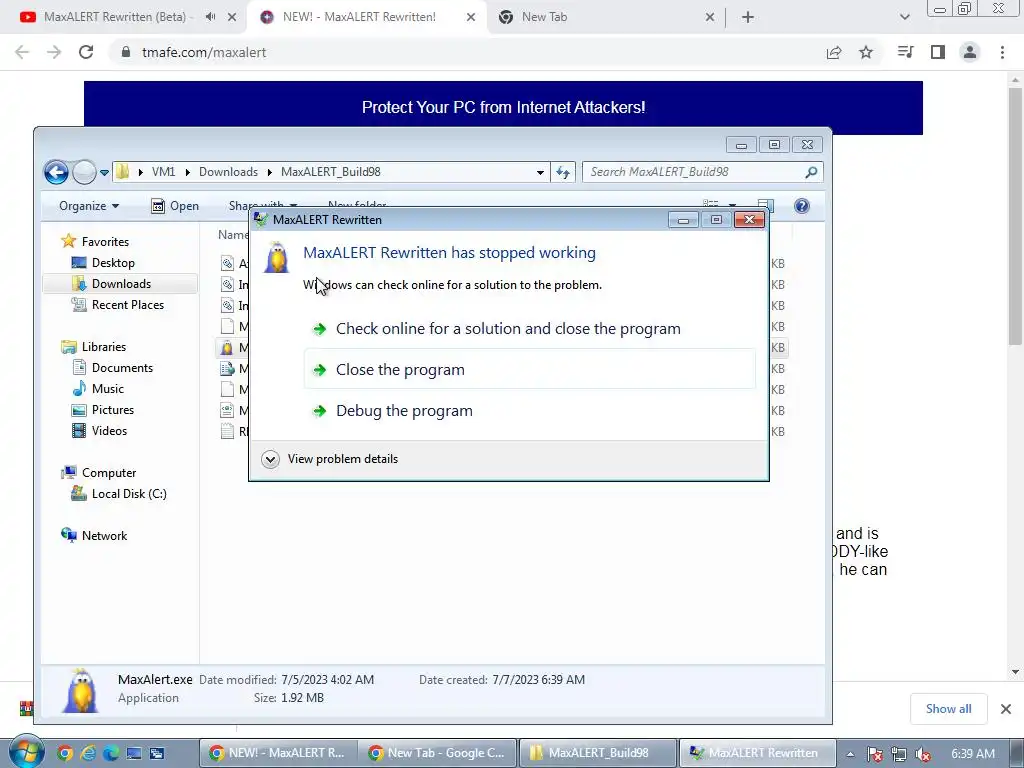
Task: Open the Pictures library
Action: pyautogui.click(x=112, y=409)
